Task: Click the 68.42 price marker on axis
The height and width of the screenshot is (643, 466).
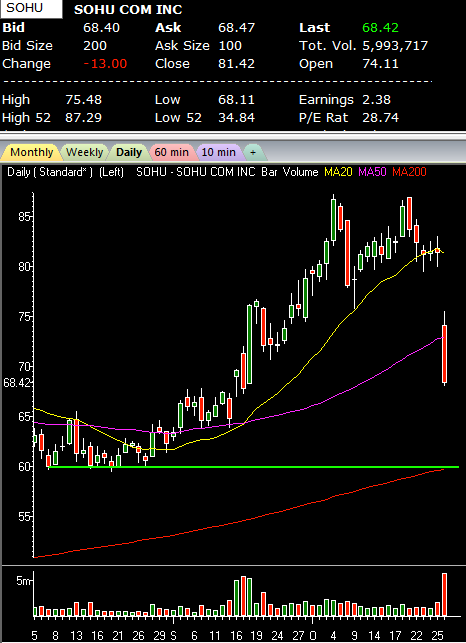Action: pos(17,383)
